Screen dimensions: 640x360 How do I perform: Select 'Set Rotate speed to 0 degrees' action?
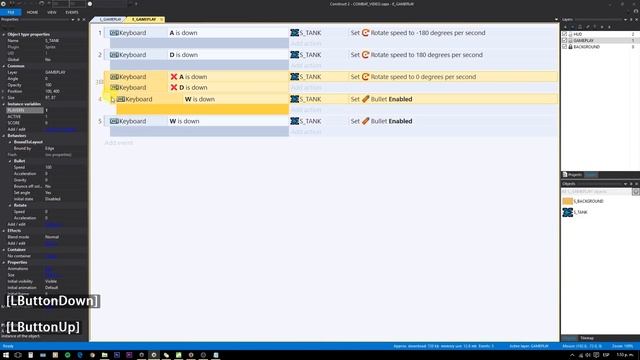click(x=413, y=77)
